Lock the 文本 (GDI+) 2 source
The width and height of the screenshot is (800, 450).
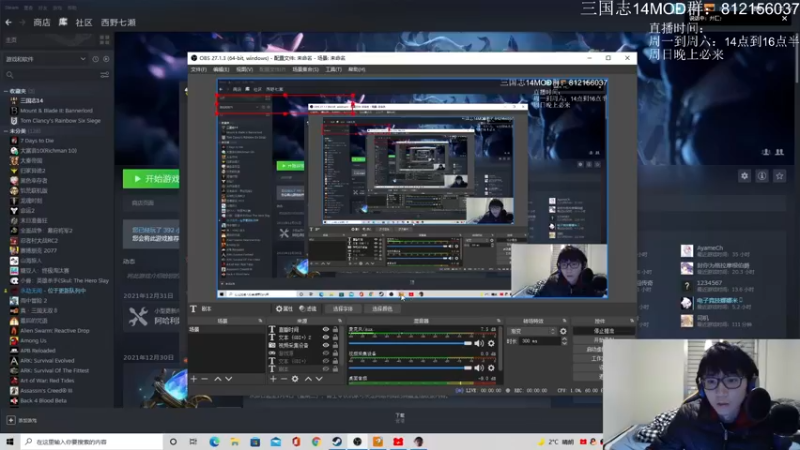tap(335, 337)
